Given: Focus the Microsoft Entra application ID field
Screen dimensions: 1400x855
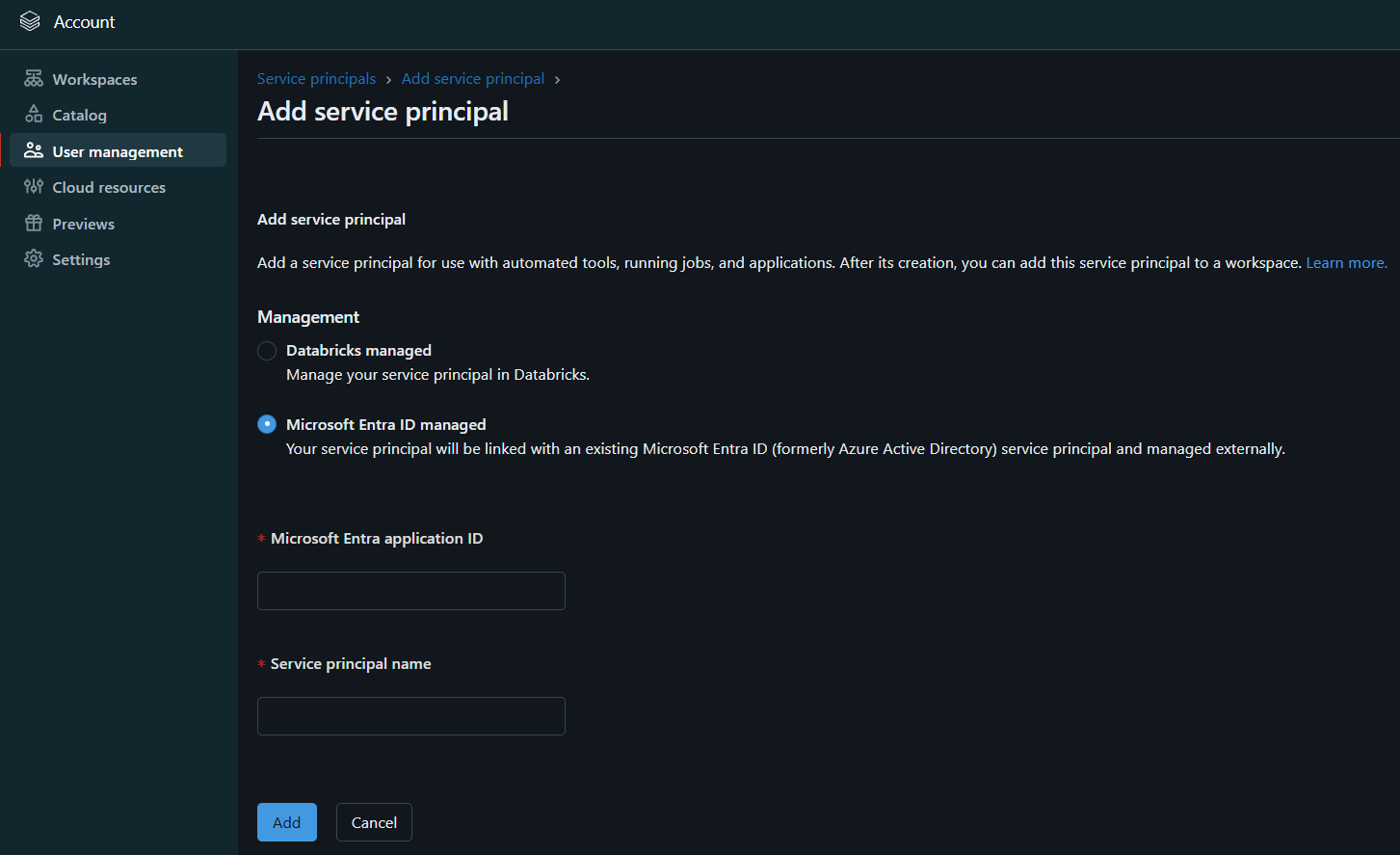Looking at the screenshot, I should point(411,591).
